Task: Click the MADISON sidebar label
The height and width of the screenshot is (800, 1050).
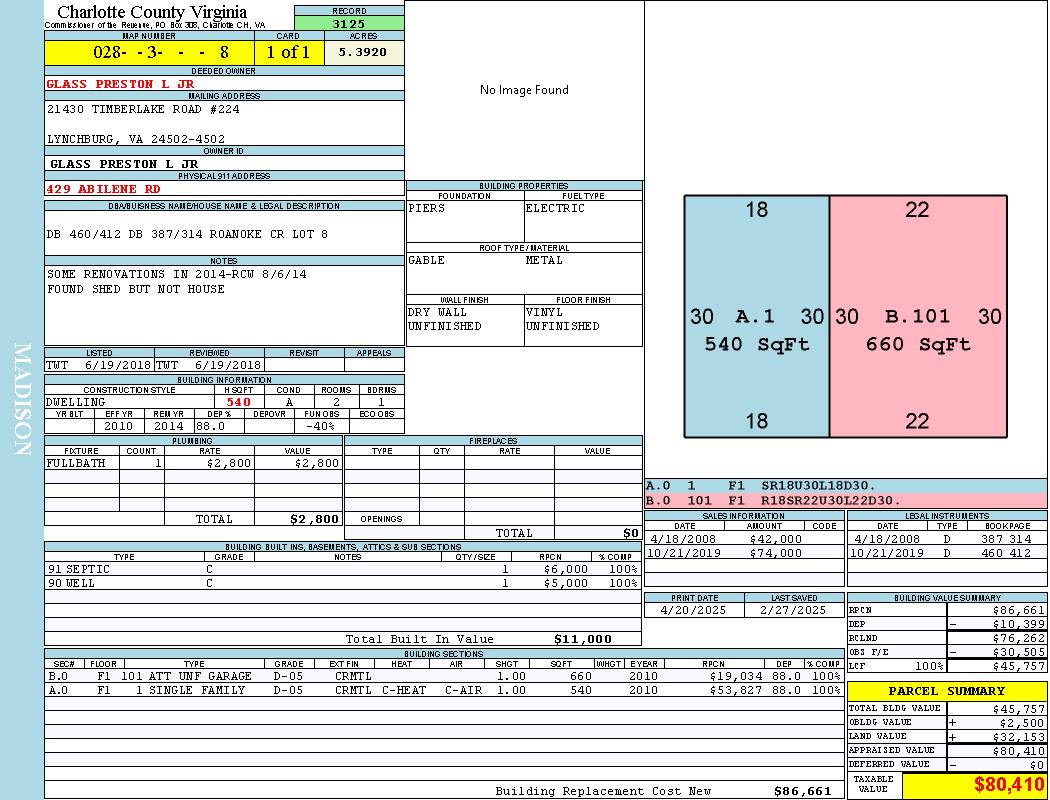Action: pos(22,400)
